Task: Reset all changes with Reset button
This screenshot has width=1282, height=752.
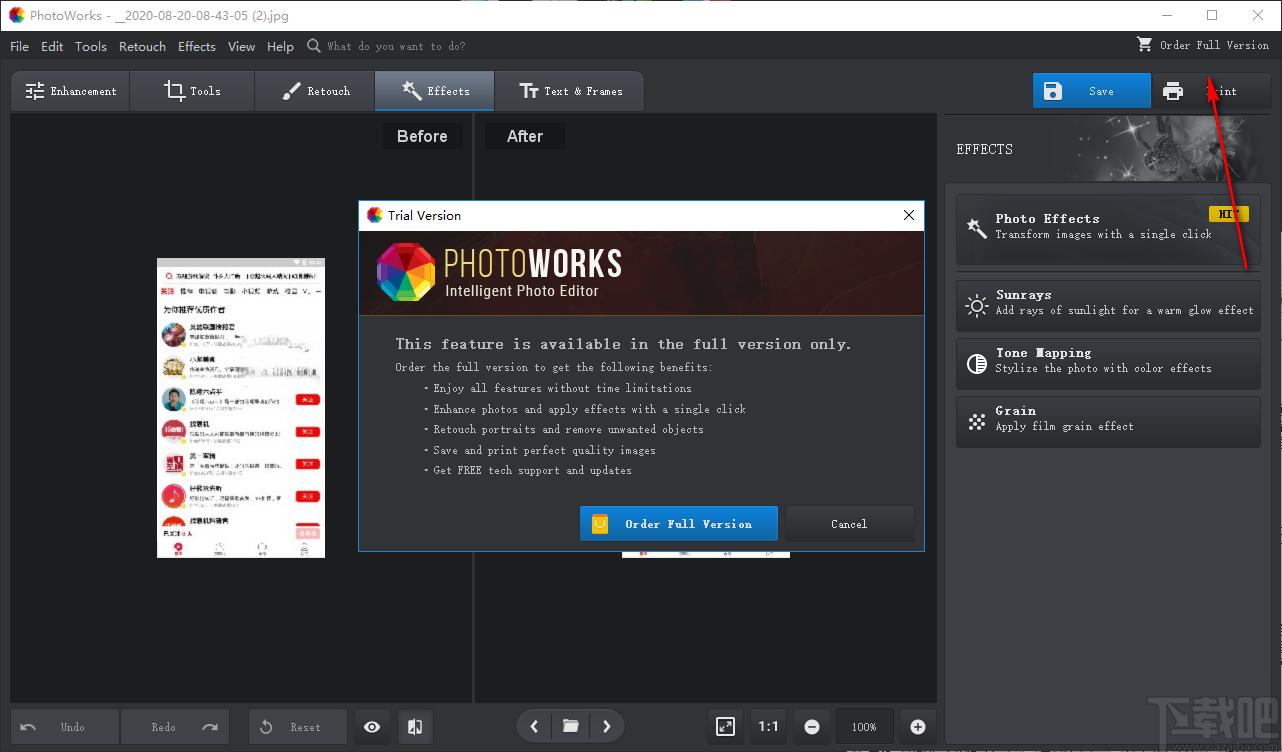Action: [x=298, y=727]
